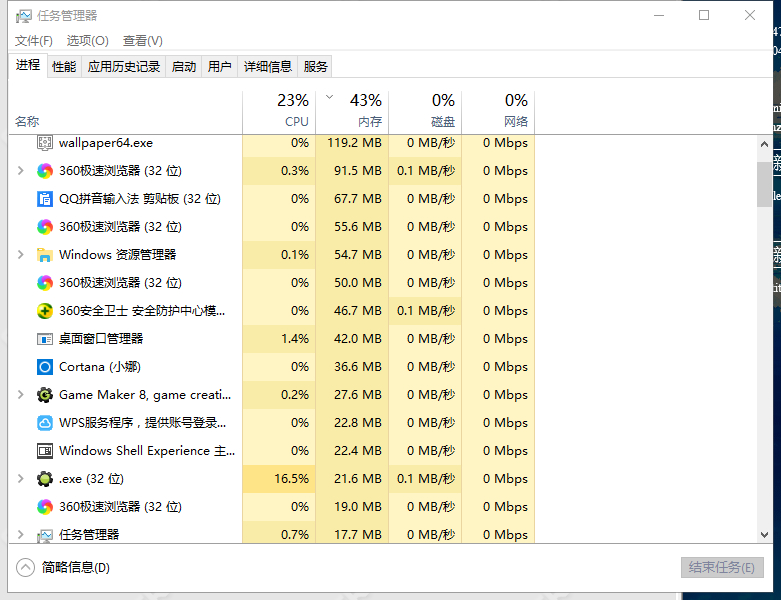
Task: Click the 360极速浏览器 icon using 55.6 MB
Action: [45, 227]
